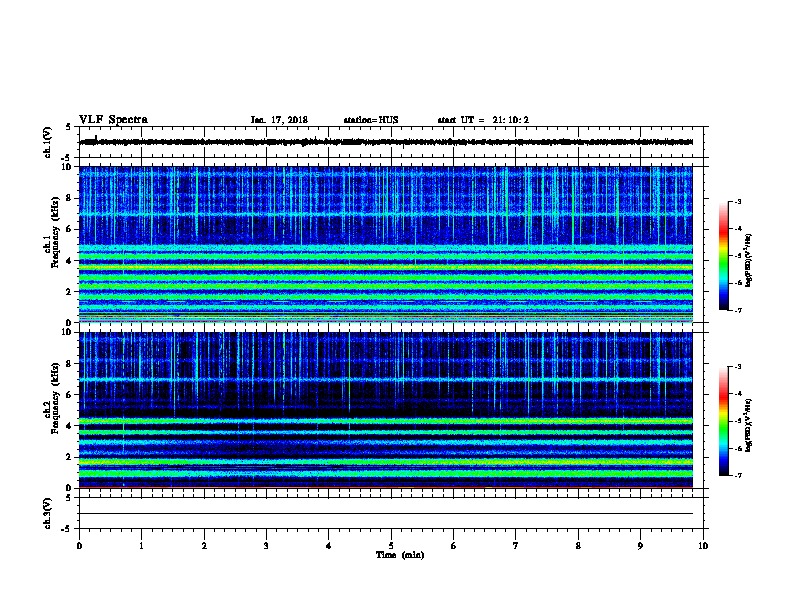Click the "4" kHz tick on the ch.2 frequency axis

point(69,426)
